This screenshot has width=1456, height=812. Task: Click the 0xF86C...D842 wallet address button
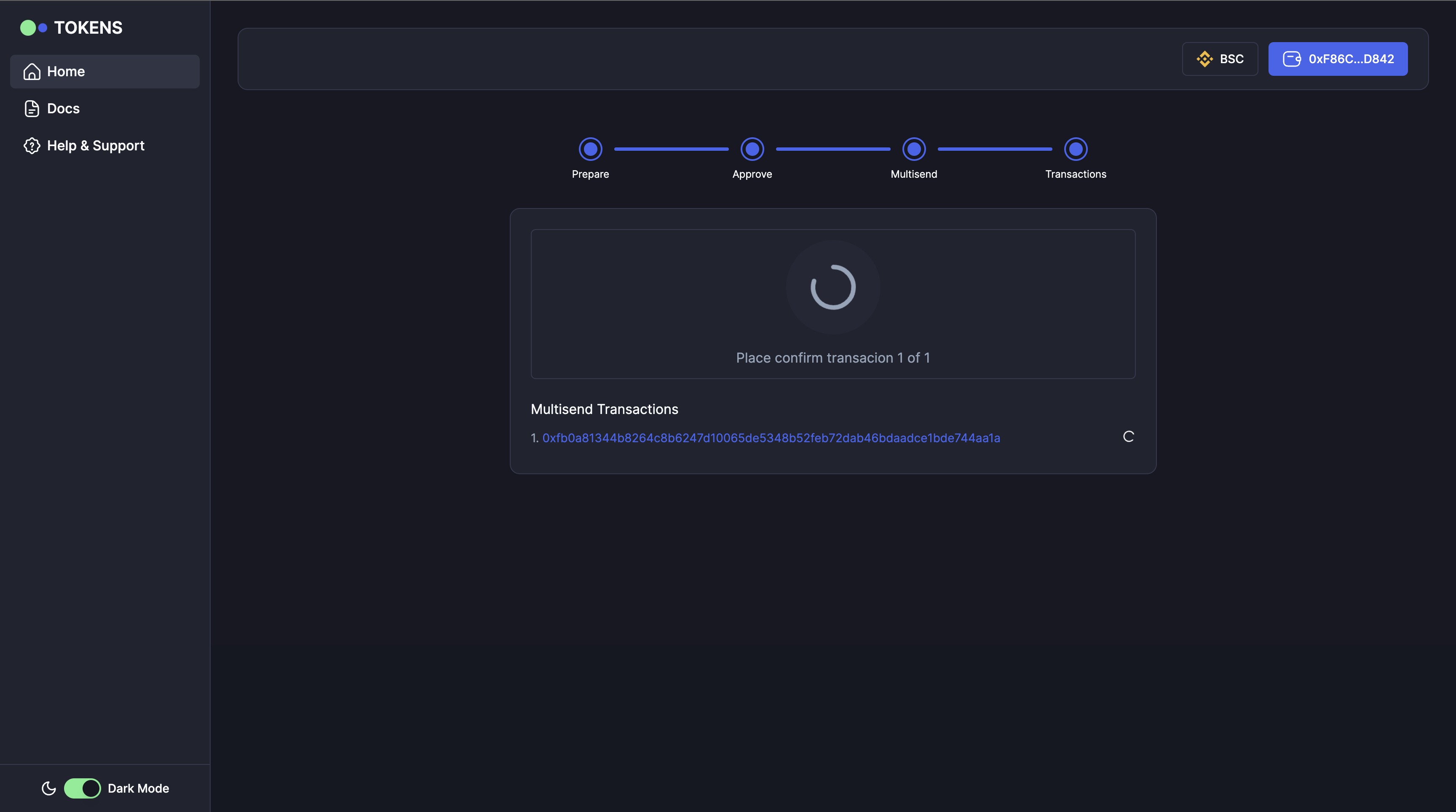[1338, 59]
